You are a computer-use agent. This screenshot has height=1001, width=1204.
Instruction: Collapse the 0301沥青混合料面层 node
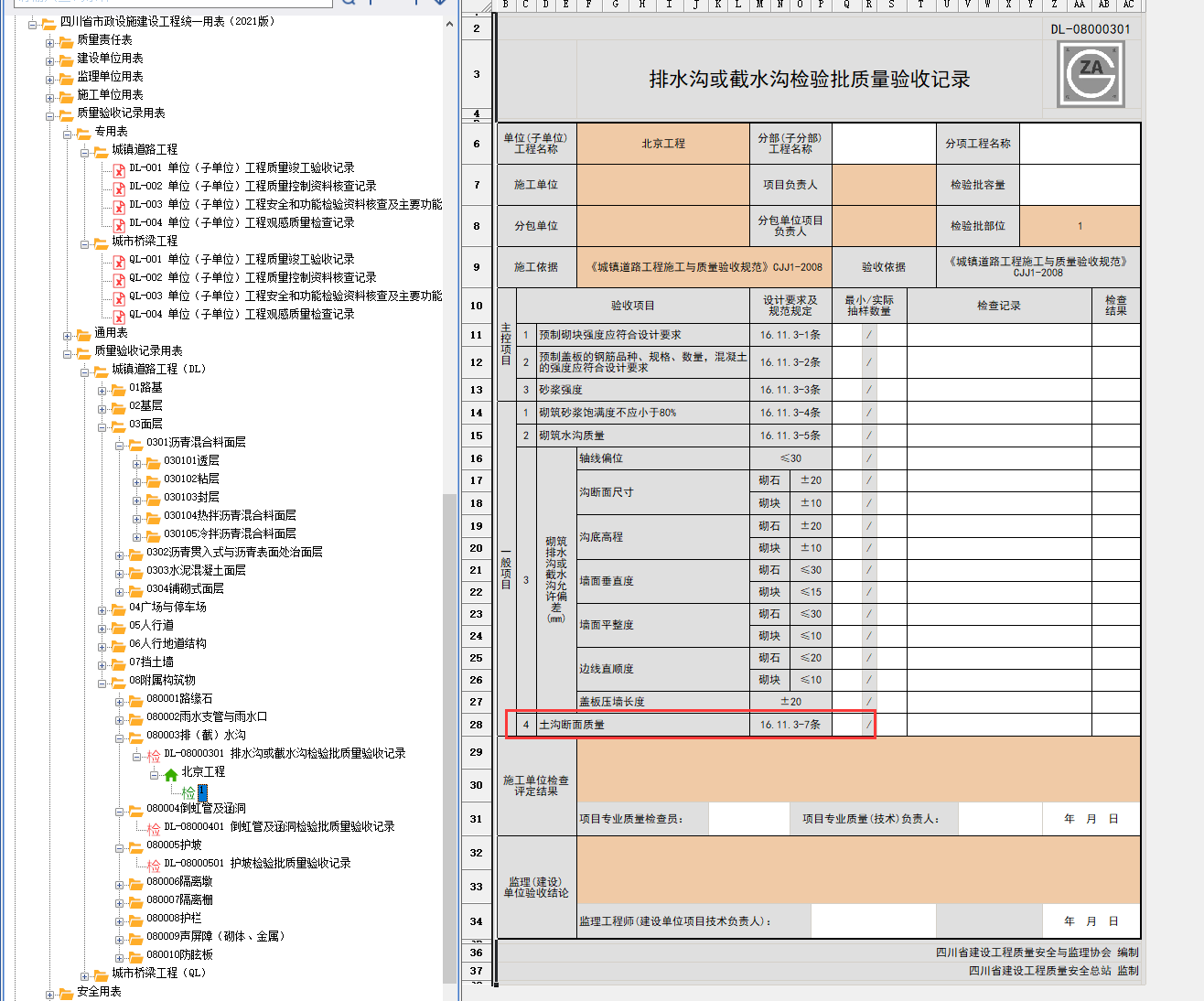(120, 445)
